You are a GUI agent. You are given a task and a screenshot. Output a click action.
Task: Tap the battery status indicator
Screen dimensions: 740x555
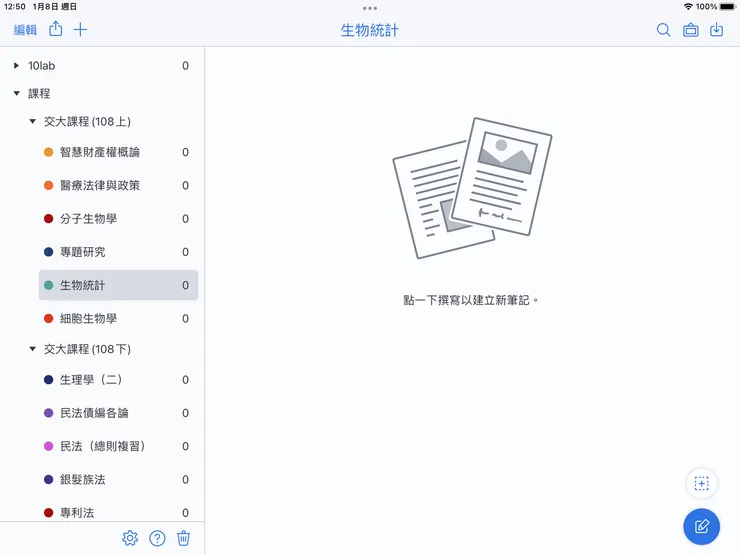728,7
